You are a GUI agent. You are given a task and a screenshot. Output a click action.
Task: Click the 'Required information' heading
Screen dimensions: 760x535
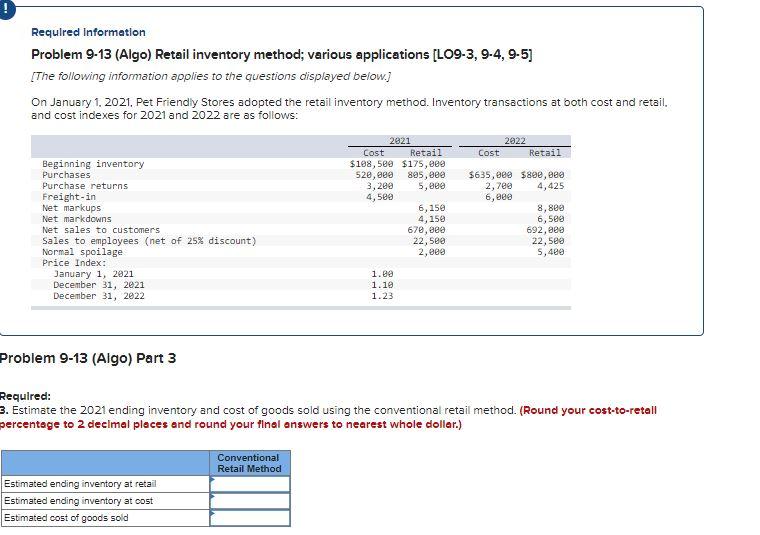[88, 32]
